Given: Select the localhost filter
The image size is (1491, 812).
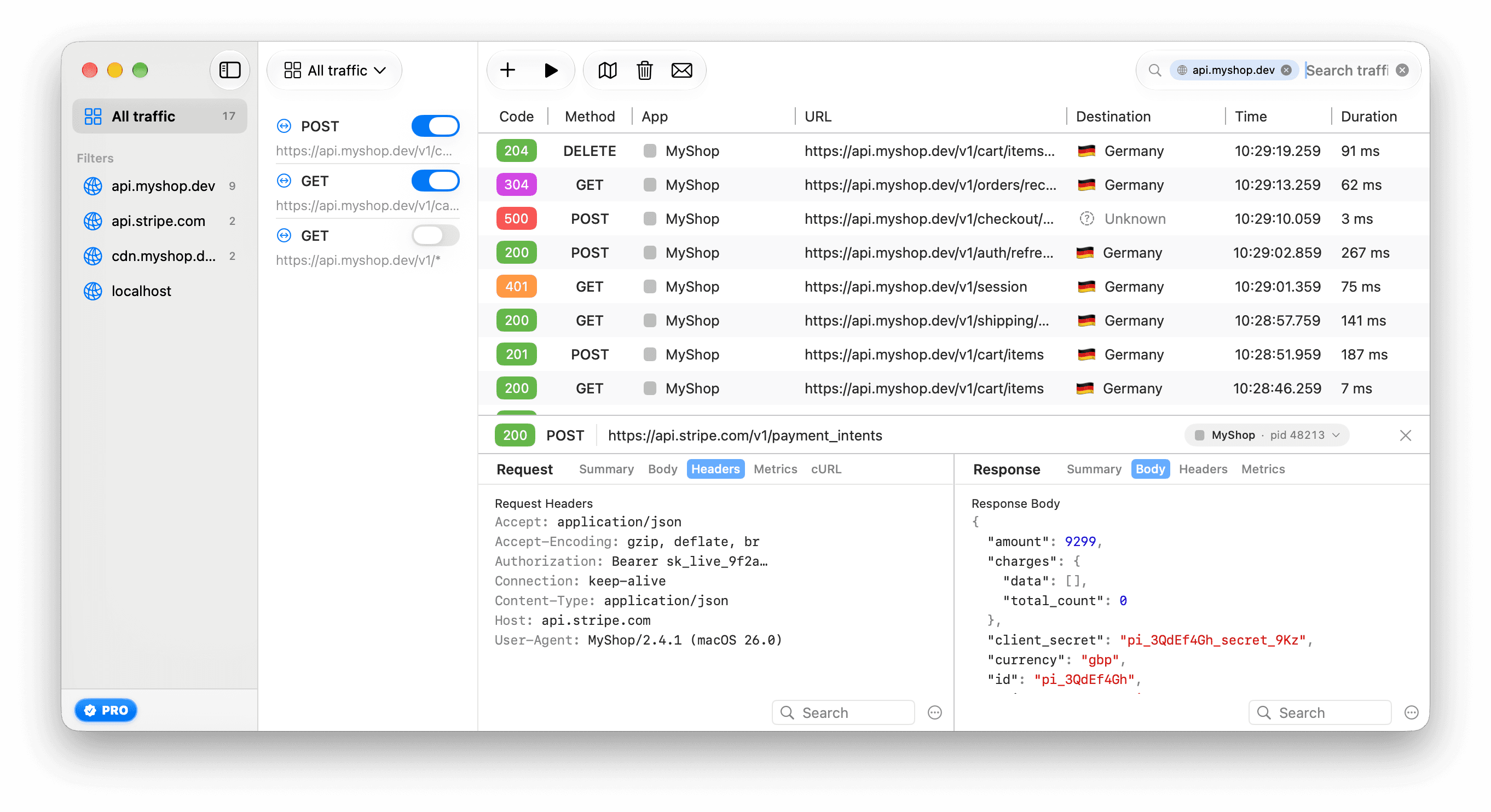Looking at the screenshot, I should 160,291.
